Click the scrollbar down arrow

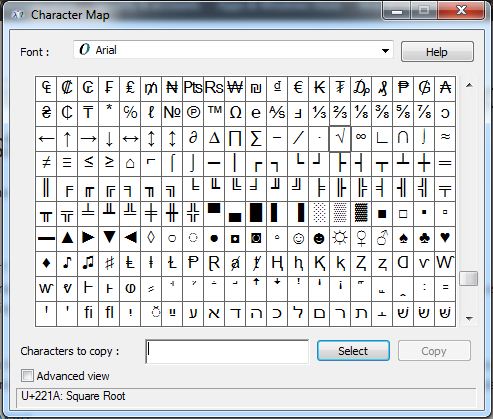469,319
